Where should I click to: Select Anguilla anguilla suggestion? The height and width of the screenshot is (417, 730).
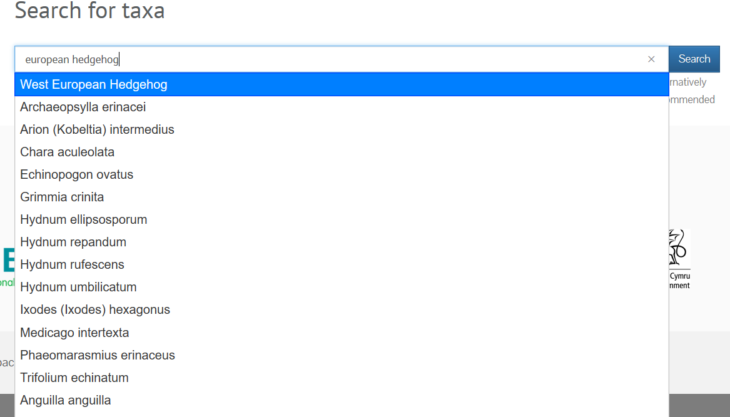(x=342, y=400)
